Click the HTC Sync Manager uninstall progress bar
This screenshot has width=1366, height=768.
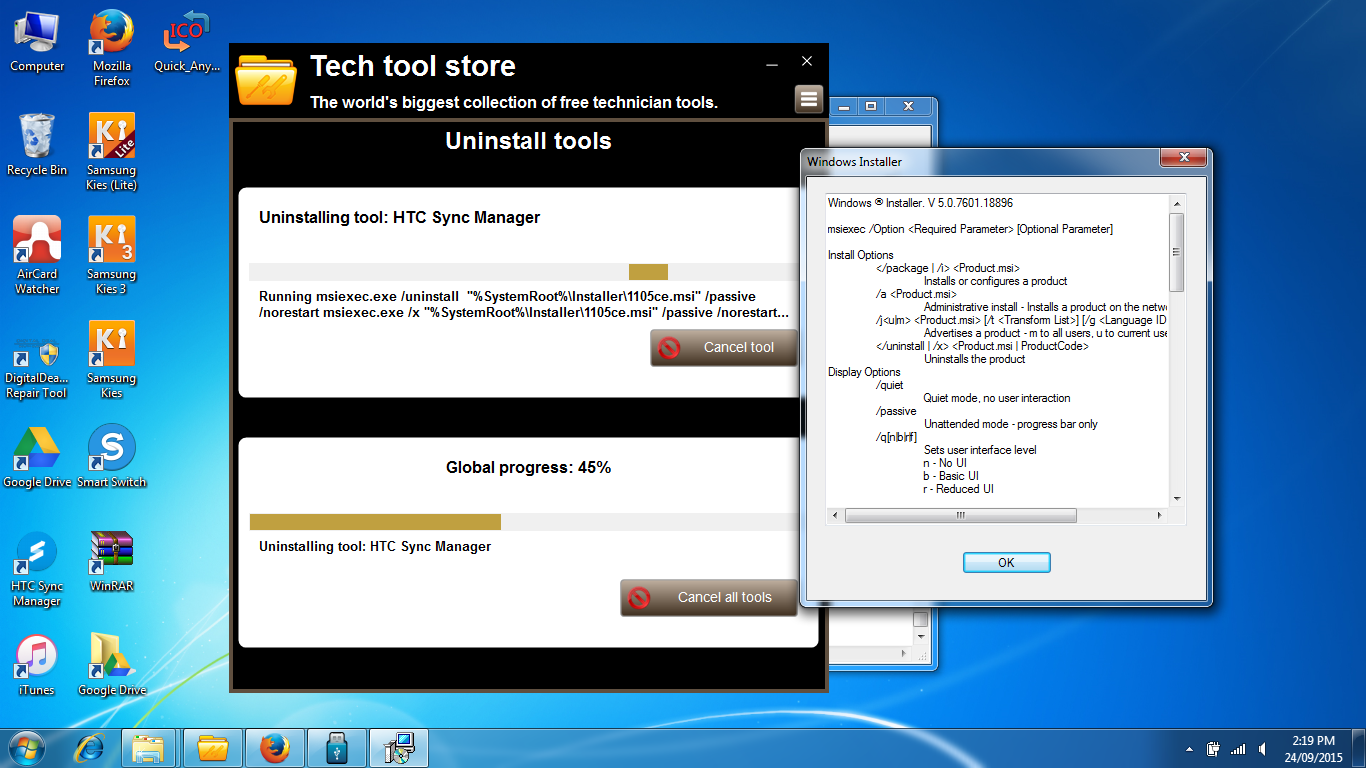523,272
